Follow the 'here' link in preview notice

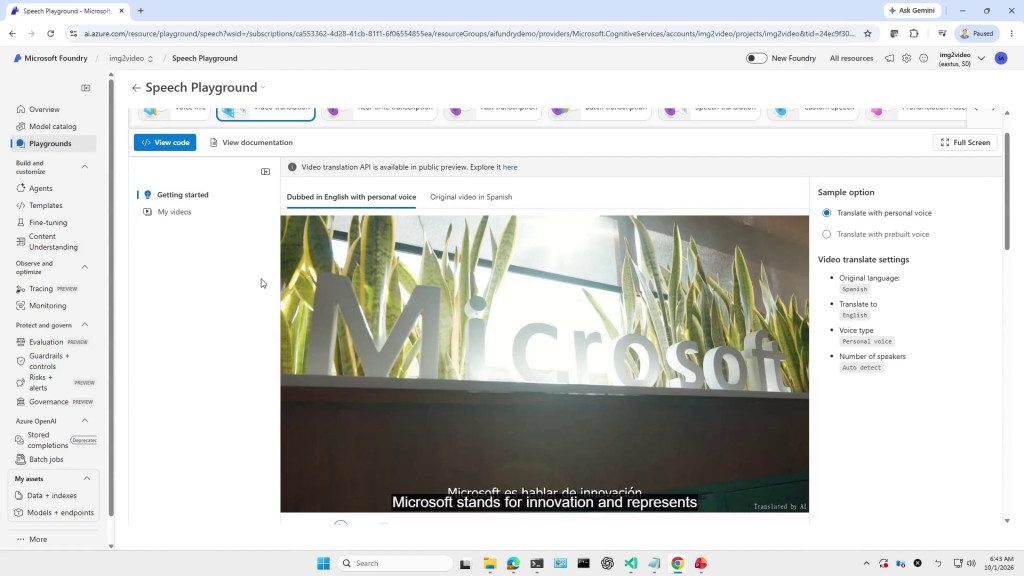pyautogui.click(x=510, y=167)
